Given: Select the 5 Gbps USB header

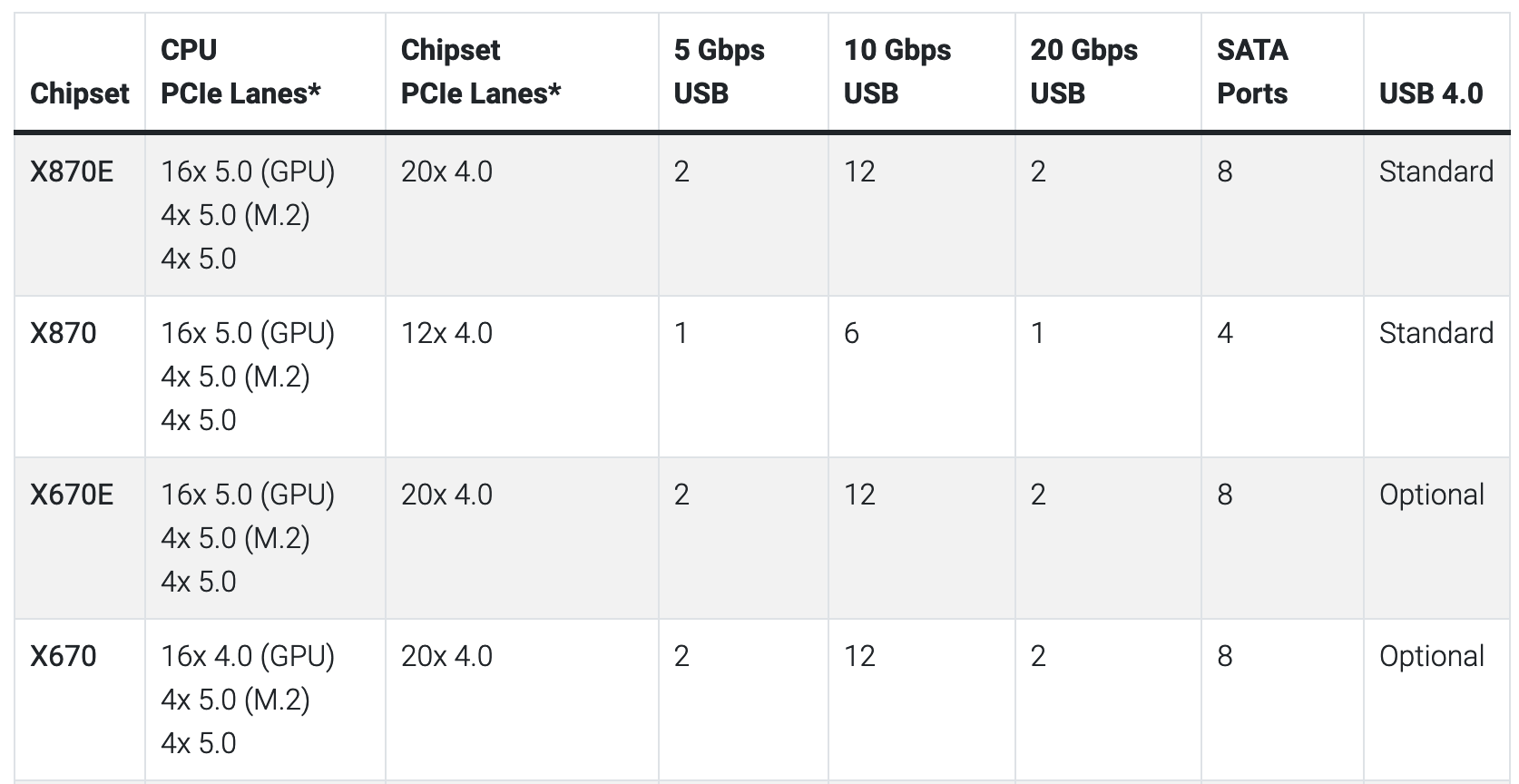Looking at the screenshot, I should [719, 72].
